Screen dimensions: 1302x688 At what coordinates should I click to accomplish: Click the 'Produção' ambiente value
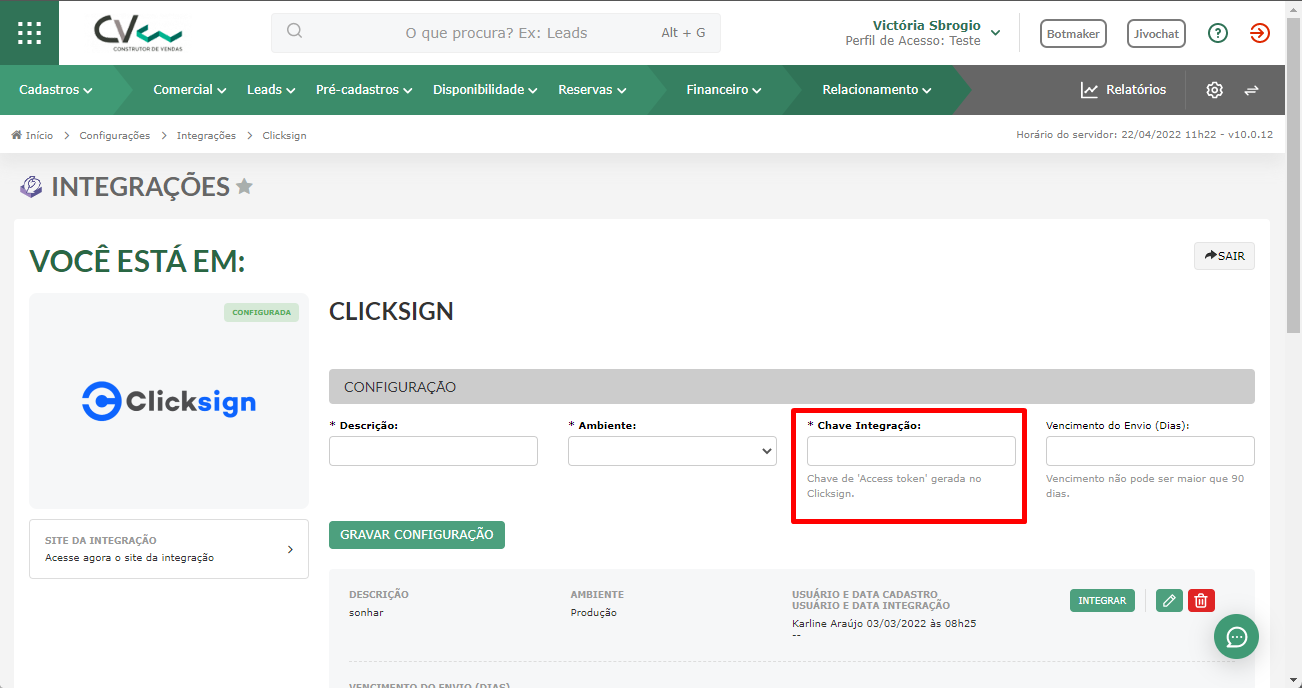tap(594, 613)
